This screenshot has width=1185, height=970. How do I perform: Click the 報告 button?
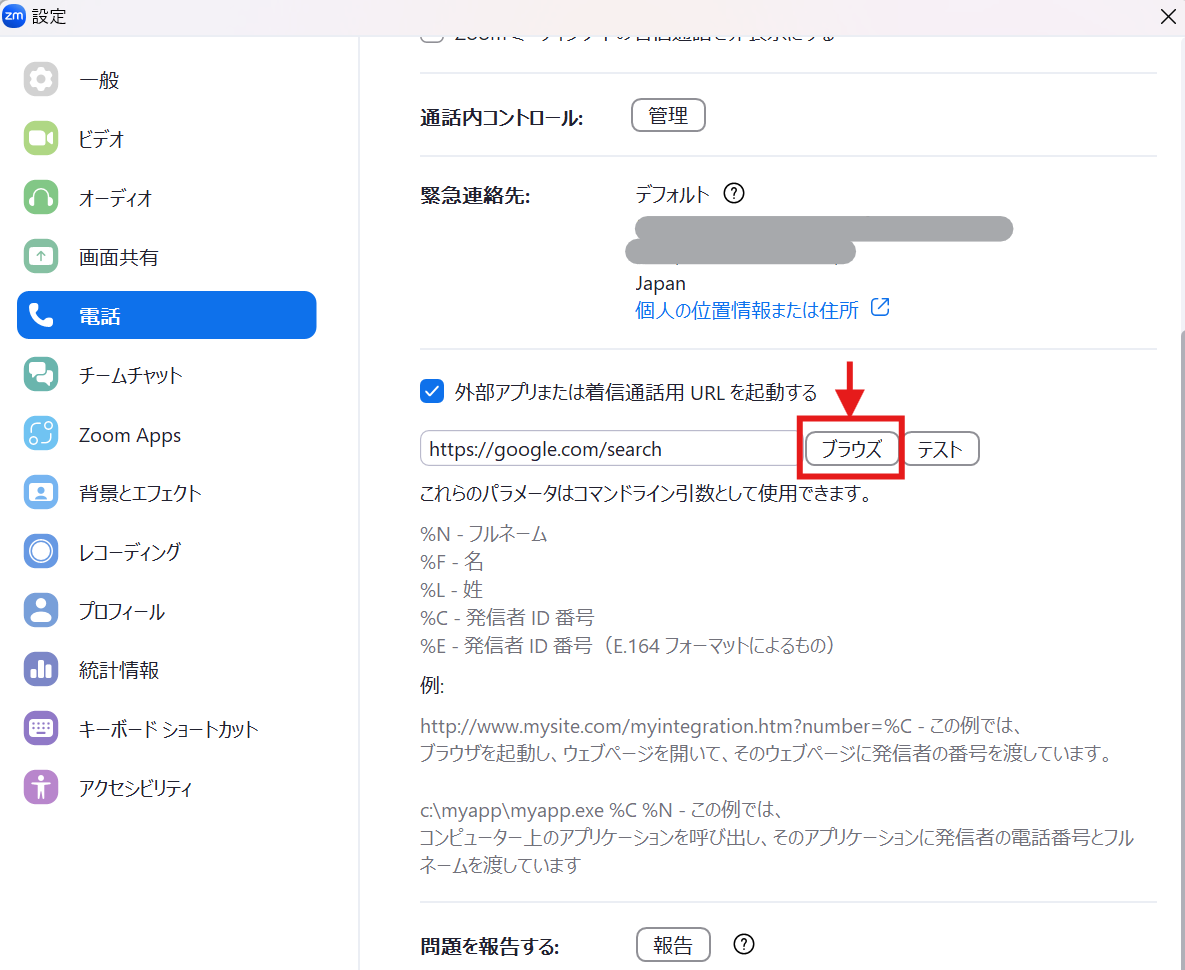tap(673, 944)
